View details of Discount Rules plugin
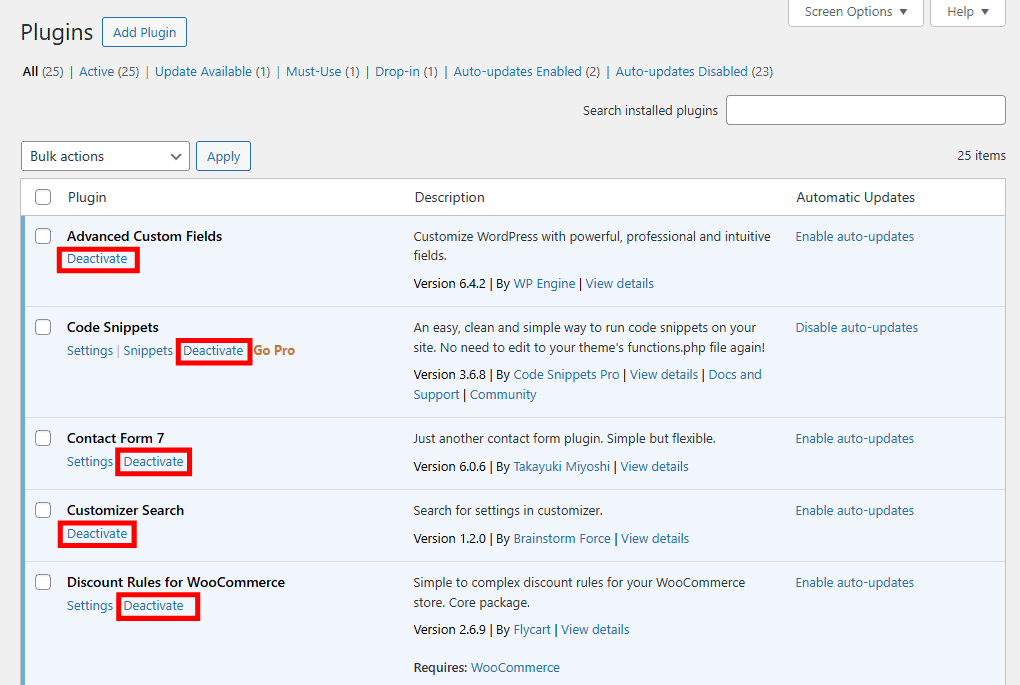The height and width of the screenshot is (685, 1020). (x=595, y=630)
